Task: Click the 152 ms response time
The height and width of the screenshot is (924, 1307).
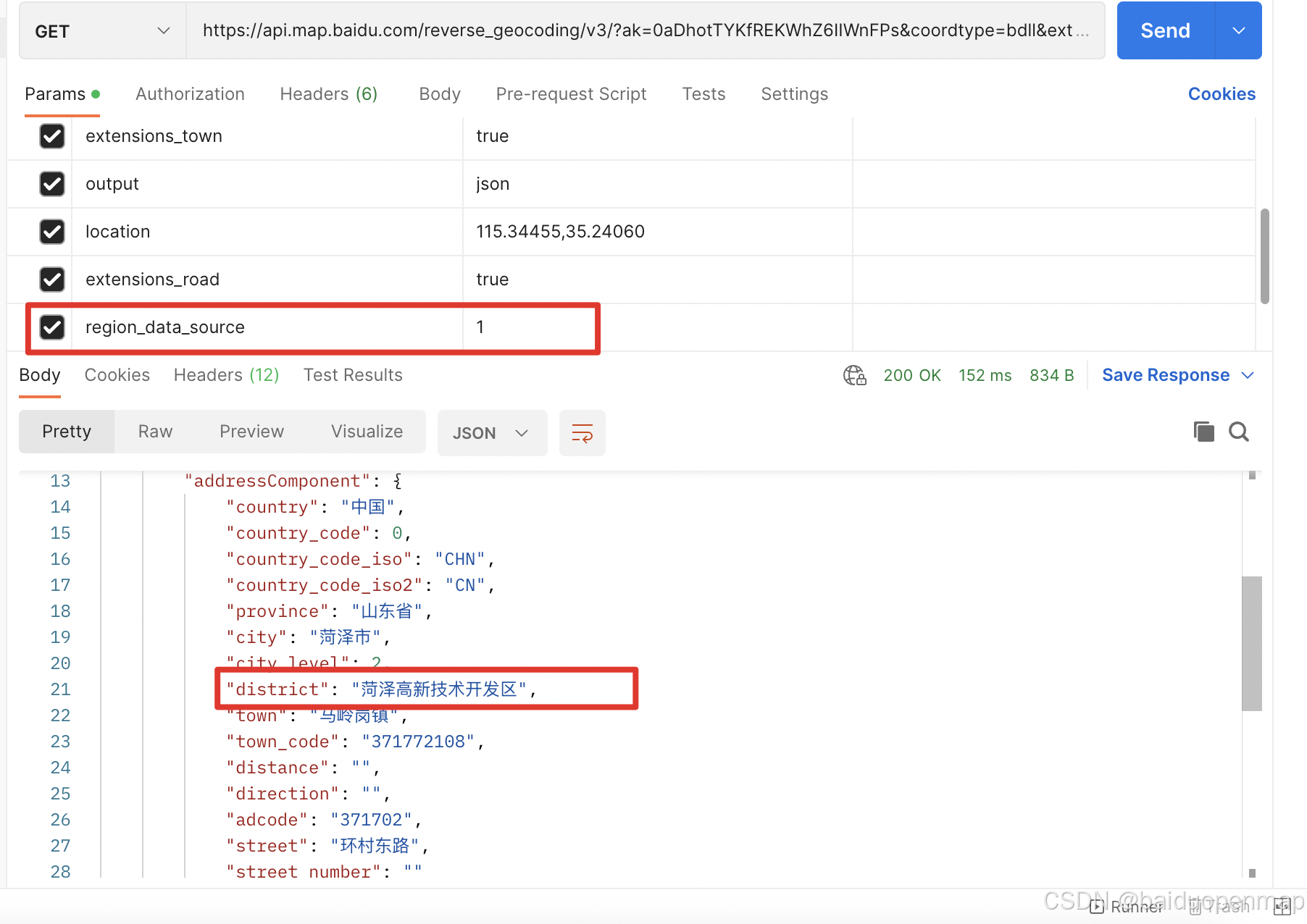Action: pyautogui.click(x=985, y=375)
